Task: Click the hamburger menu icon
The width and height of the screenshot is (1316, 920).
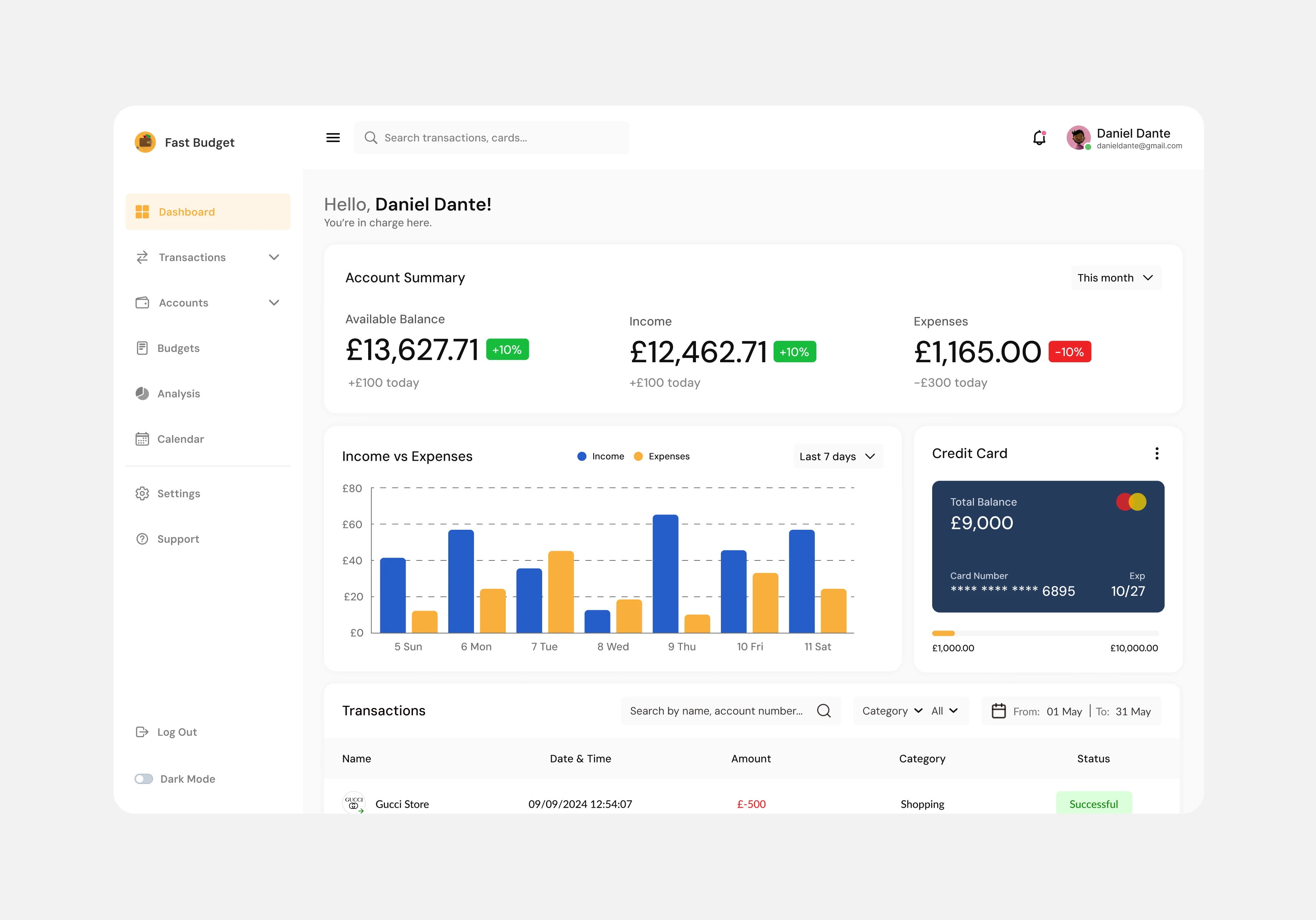Action: [333, 138]
